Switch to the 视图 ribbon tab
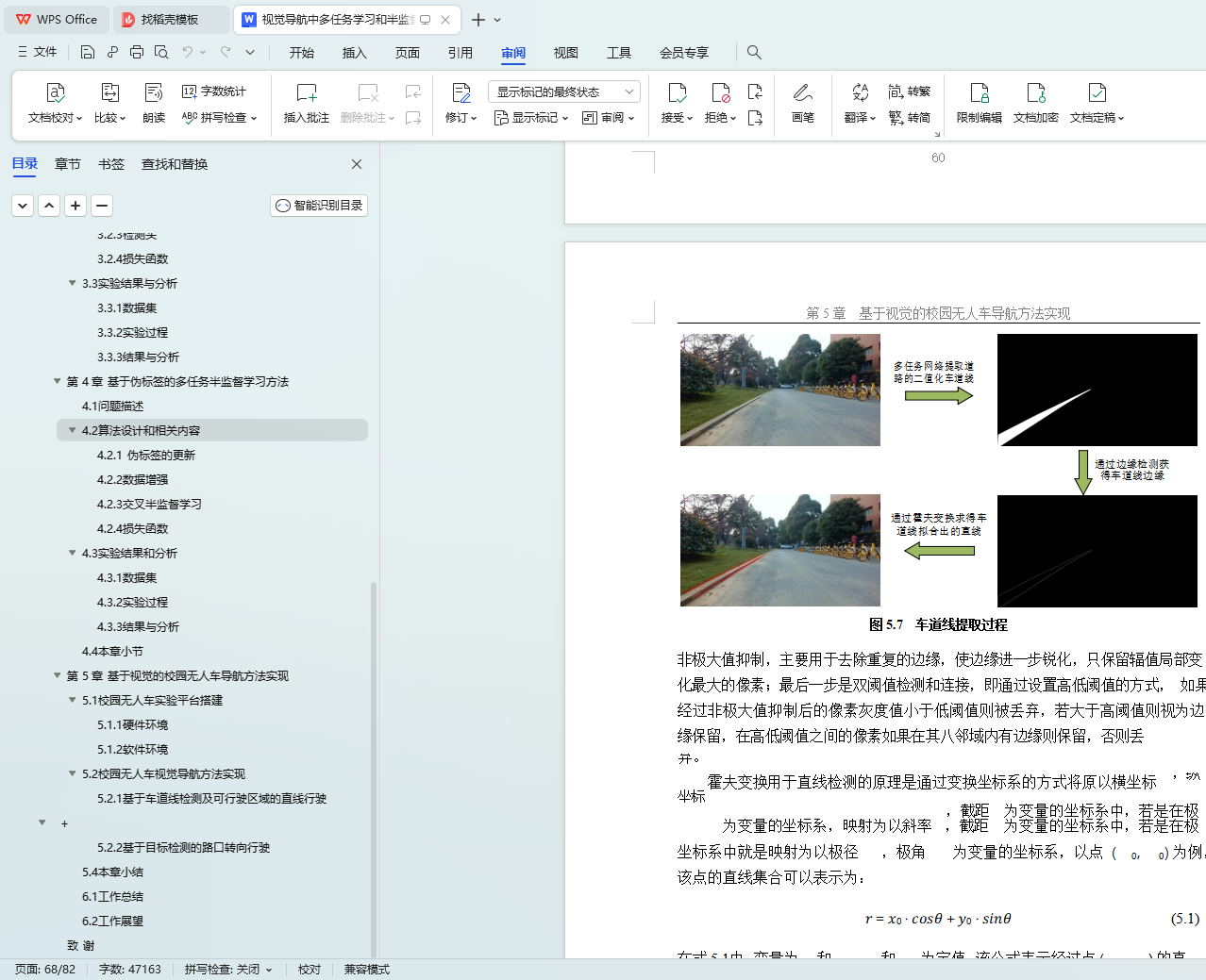The image size is (1206, 980). (x=566, y=53)
